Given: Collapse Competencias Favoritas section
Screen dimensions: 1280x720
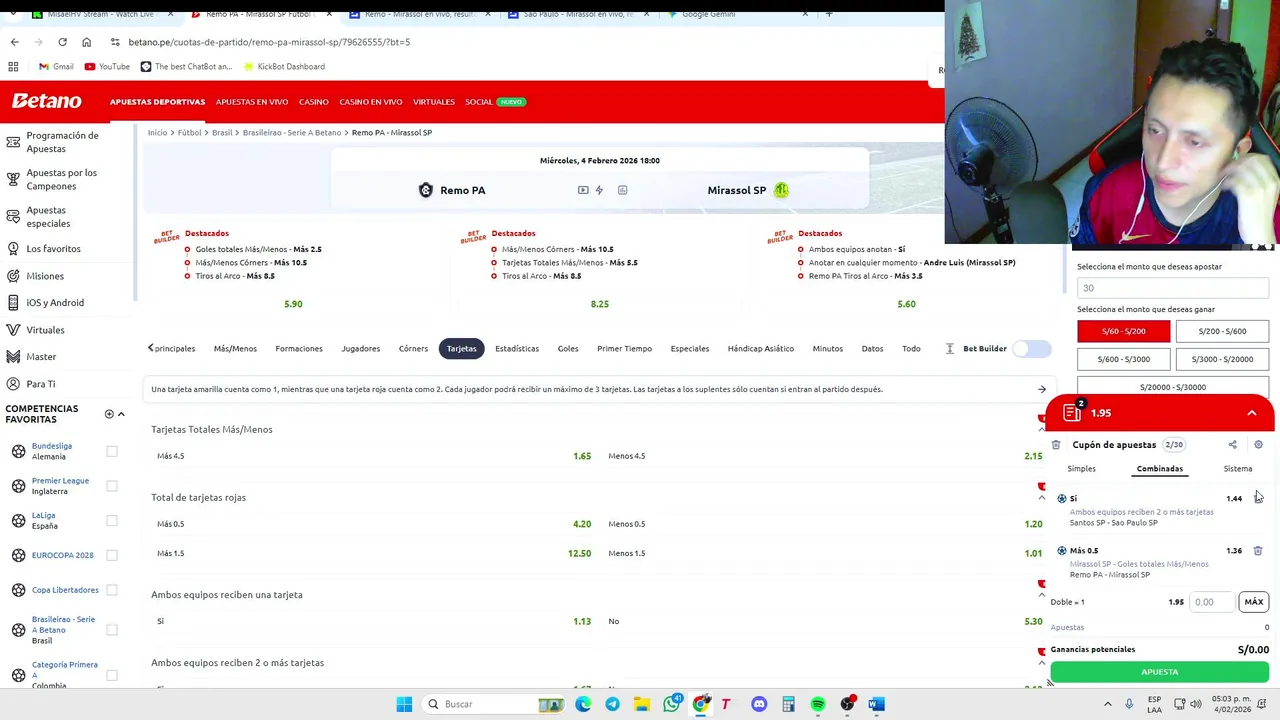Looking at the screenshot, I should (121, 414).
